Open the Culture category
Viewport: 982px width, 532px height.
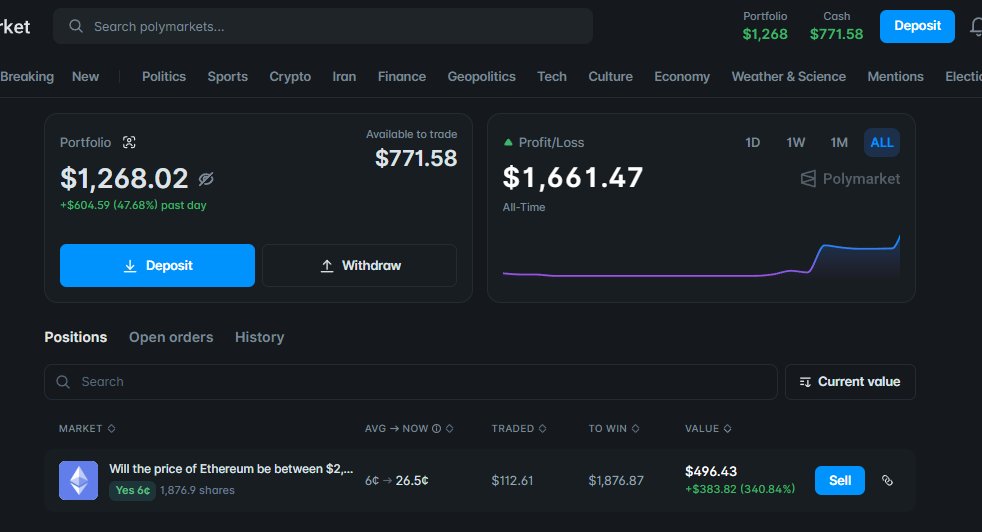(611, 76)
